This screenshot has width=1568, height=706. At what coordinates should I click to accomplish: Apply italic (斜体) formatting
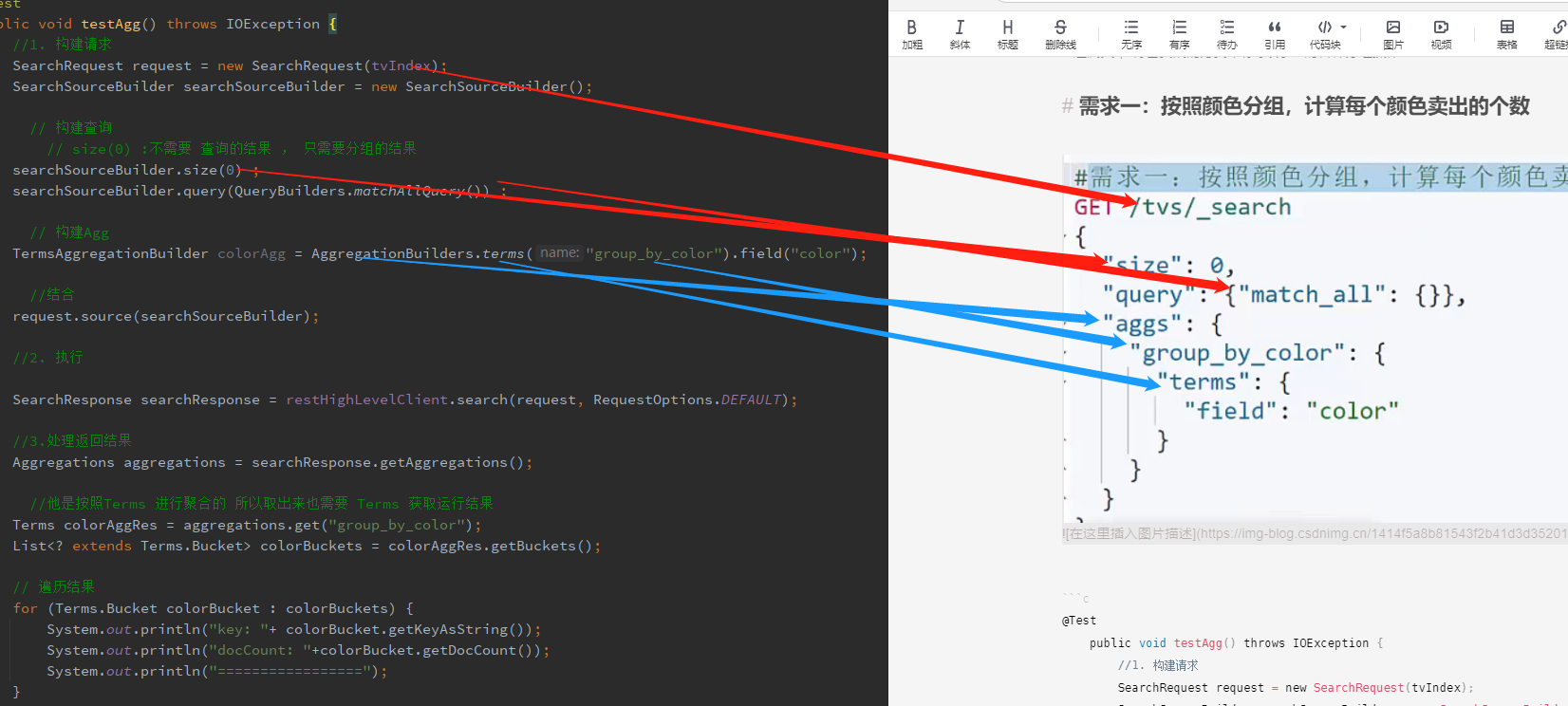(x=960, y=33)
